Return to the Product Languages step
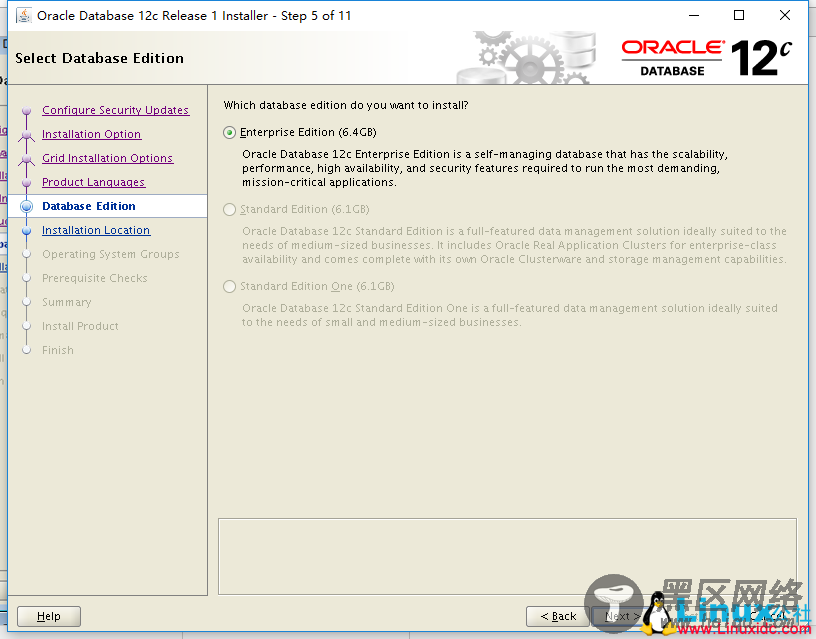Viewport: 816px width, 639px height. (x=94, y=182)
